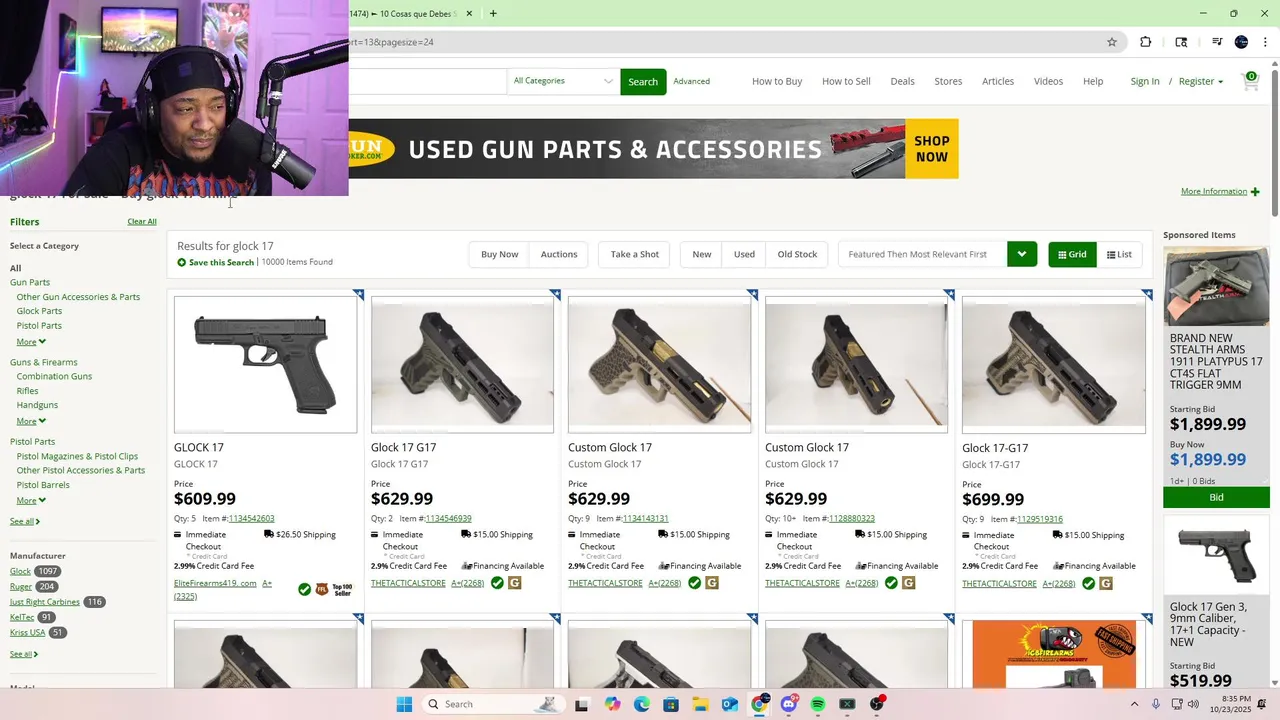This screenshot has width=1280, height=720.
Task: Open the sort order dropdown arrow
Action: tap(1022, 254)
